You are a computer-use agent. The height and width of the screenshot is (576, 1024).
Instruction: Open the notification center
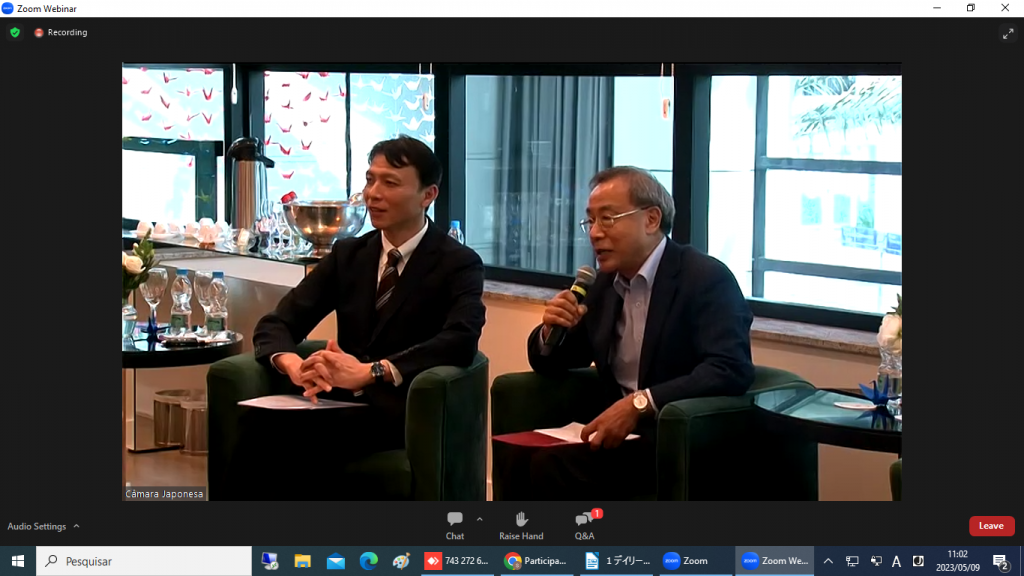pos(1000,561)
